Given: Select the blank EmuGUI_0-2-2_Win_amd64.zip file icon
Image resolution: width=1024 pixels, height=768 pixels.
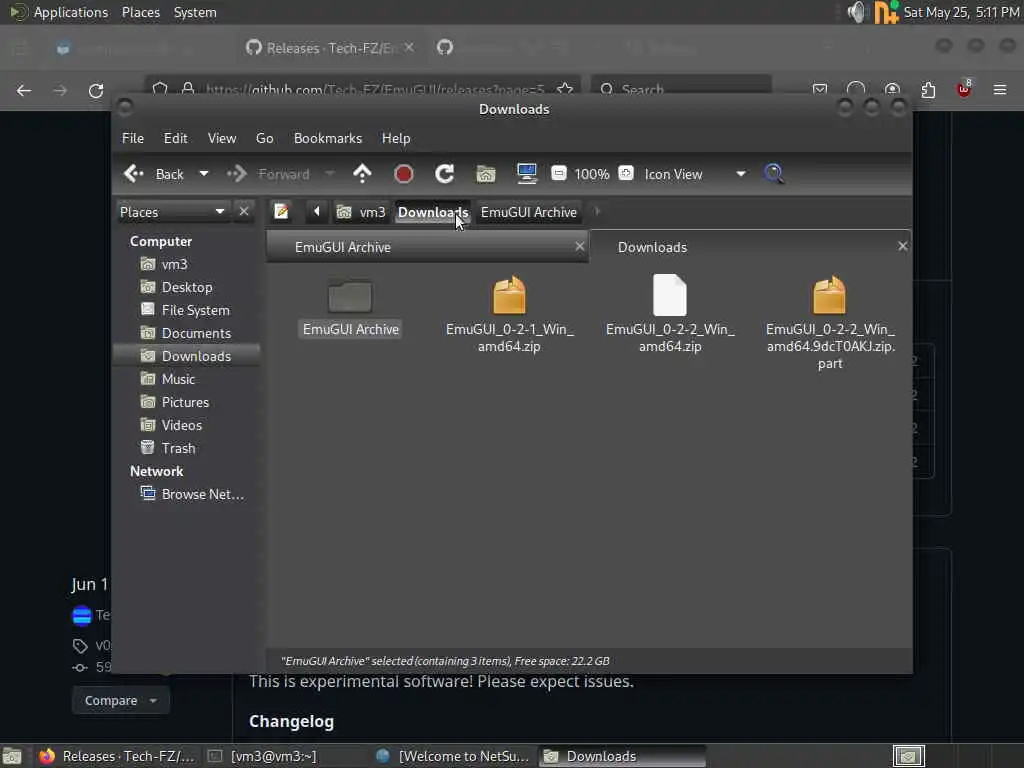Looking at the screenshot, I should click(x=669, y=295).
